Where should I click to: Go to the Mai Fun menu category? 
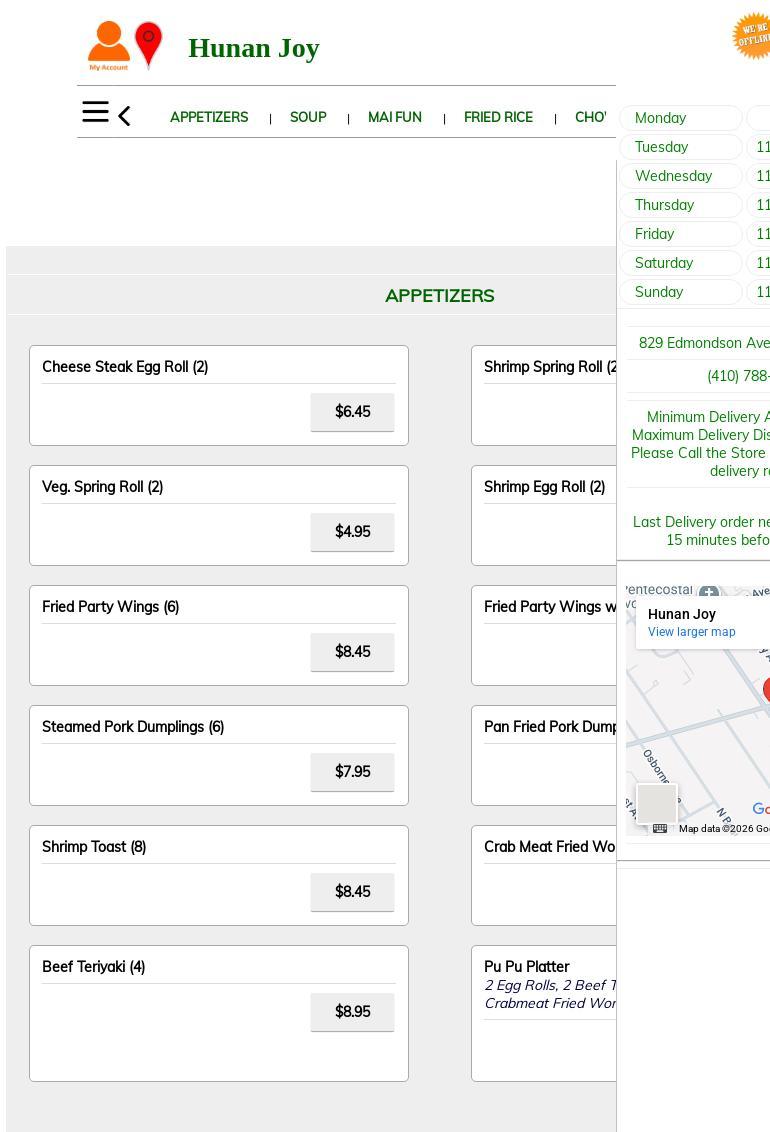coord(395,117)
